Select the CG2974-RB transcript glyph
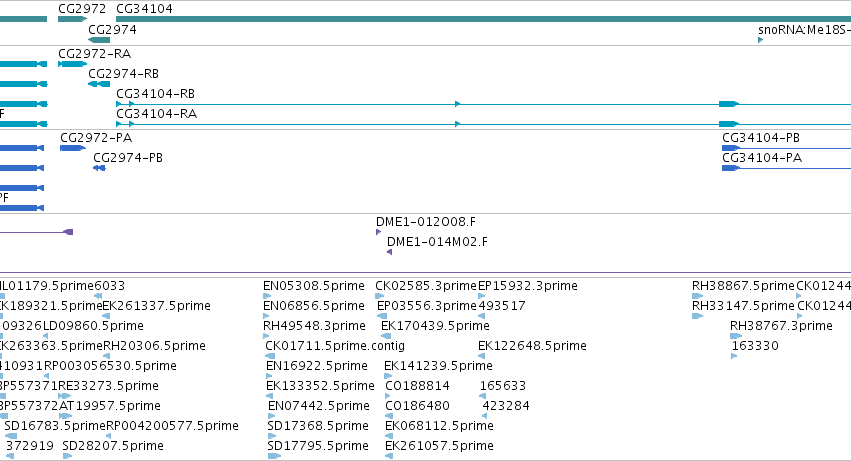Screen dimensions: 851x461 point(99,84)
